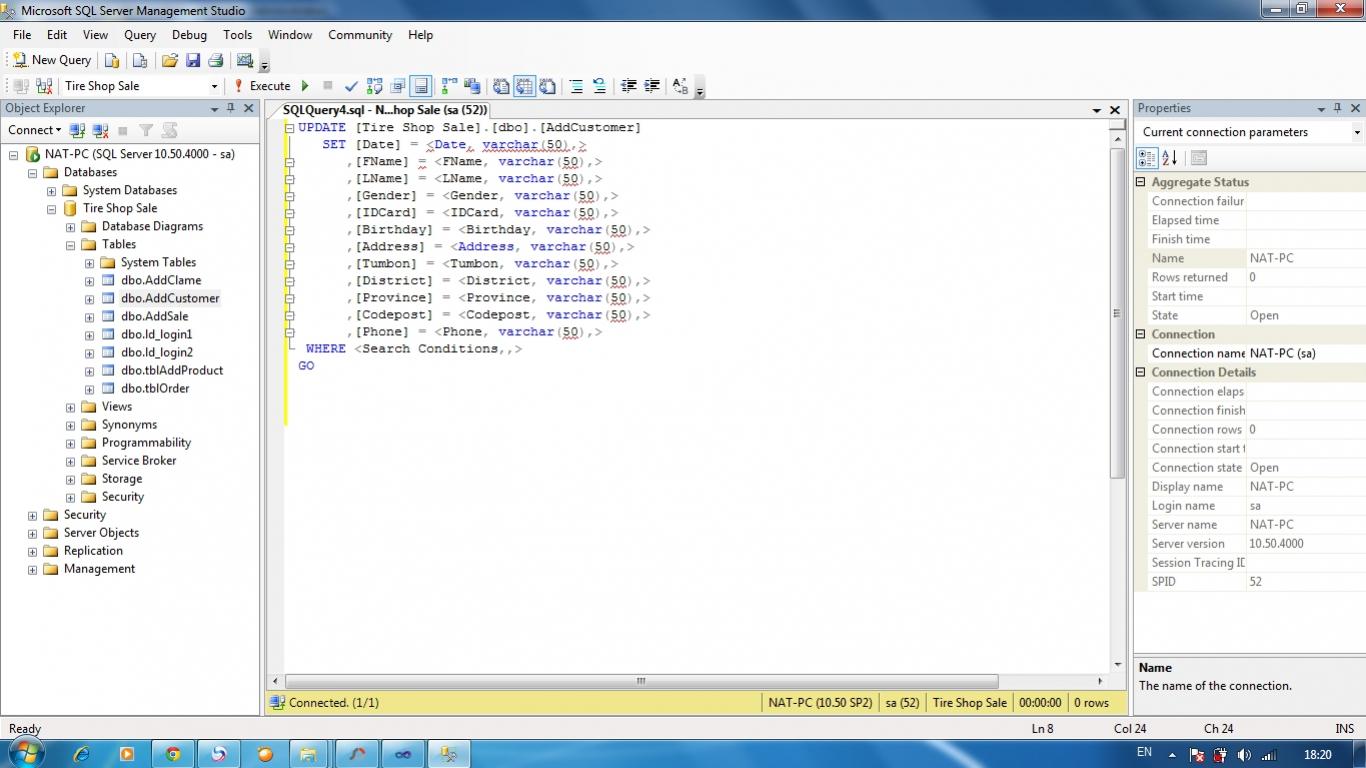Toggle the Properties panel auto-hide pin

tap(1338, 108)
